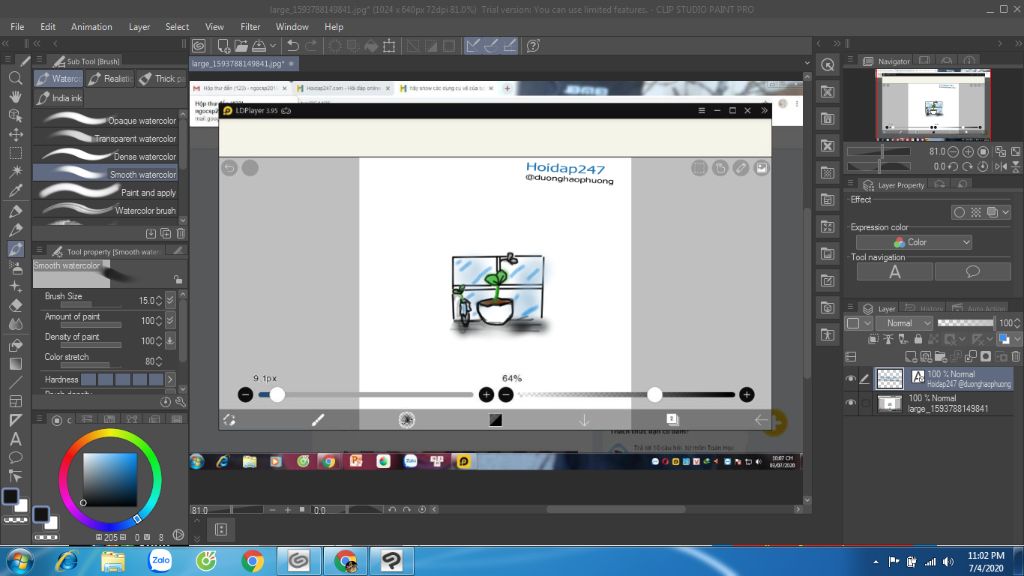Image resolution: width=1024 pixels, height=576 pixels.
Task: Click Tool navigation balloon button
Action: [972, 272]
